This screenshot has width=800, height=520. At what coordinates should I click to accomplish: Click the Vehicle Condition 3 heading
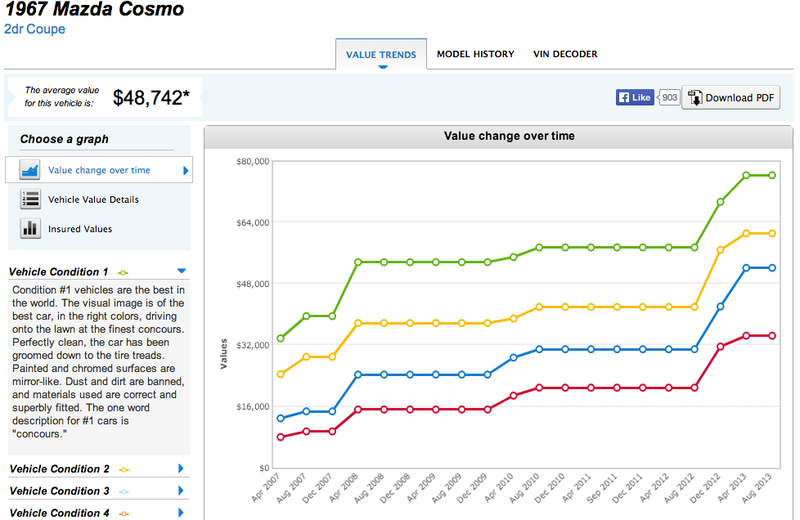tap(59, 491)
